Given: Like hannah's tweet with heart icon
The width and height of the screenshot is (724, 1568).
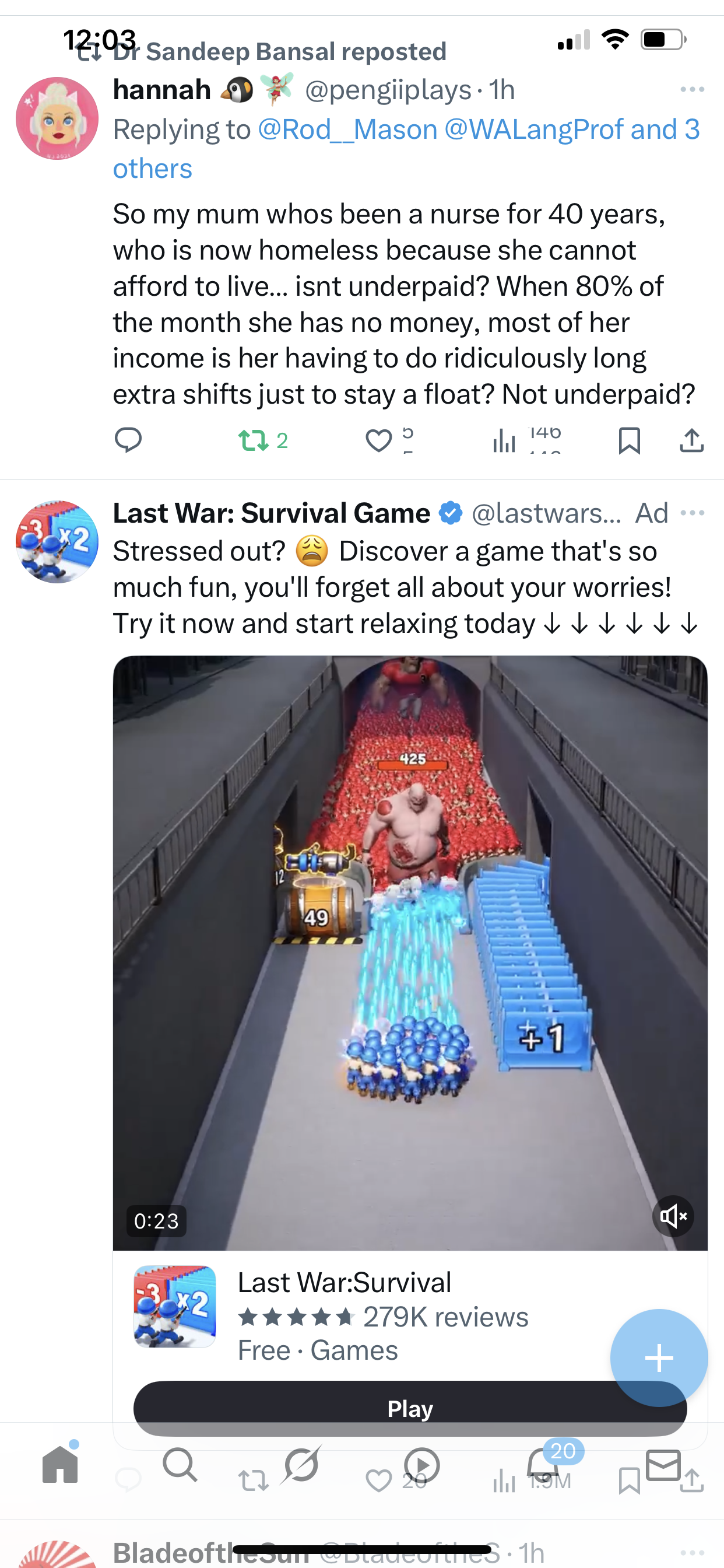Looking at the screenshot, I should click(378, 440).
